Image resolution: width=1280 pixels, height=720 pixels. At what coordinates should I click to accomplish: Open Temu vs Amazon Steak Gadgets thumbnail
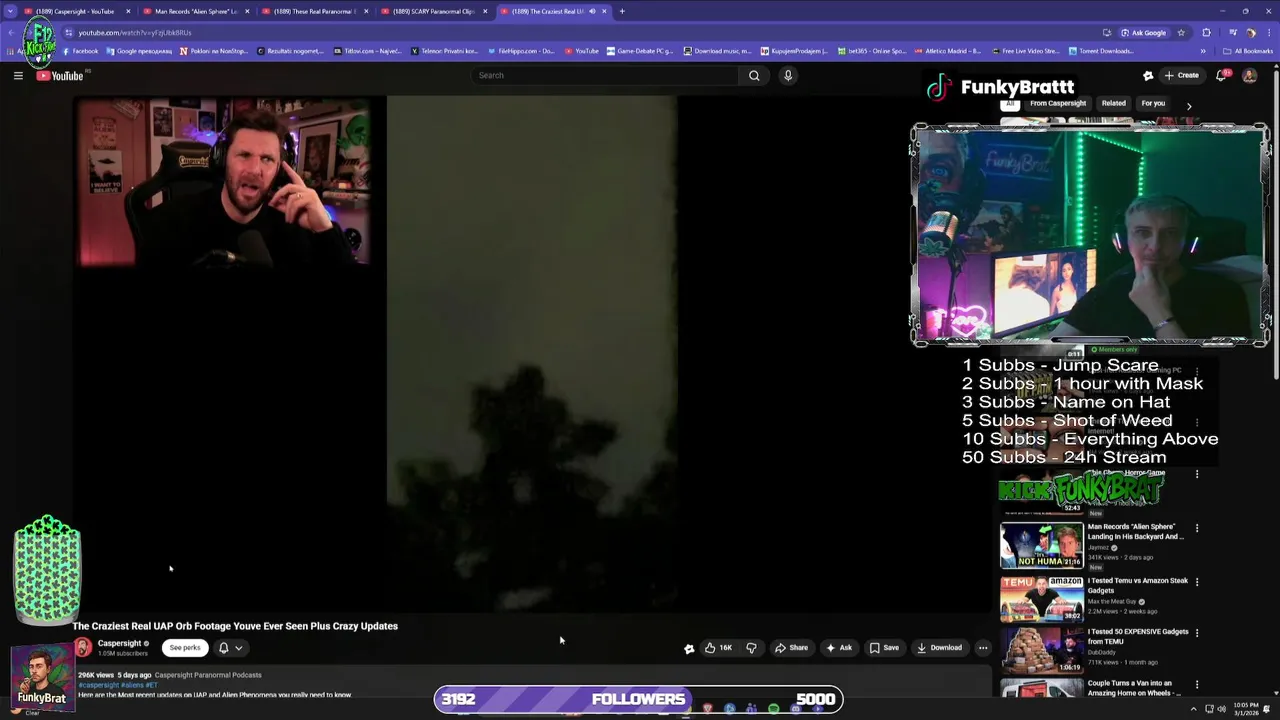coord(1041,599)
